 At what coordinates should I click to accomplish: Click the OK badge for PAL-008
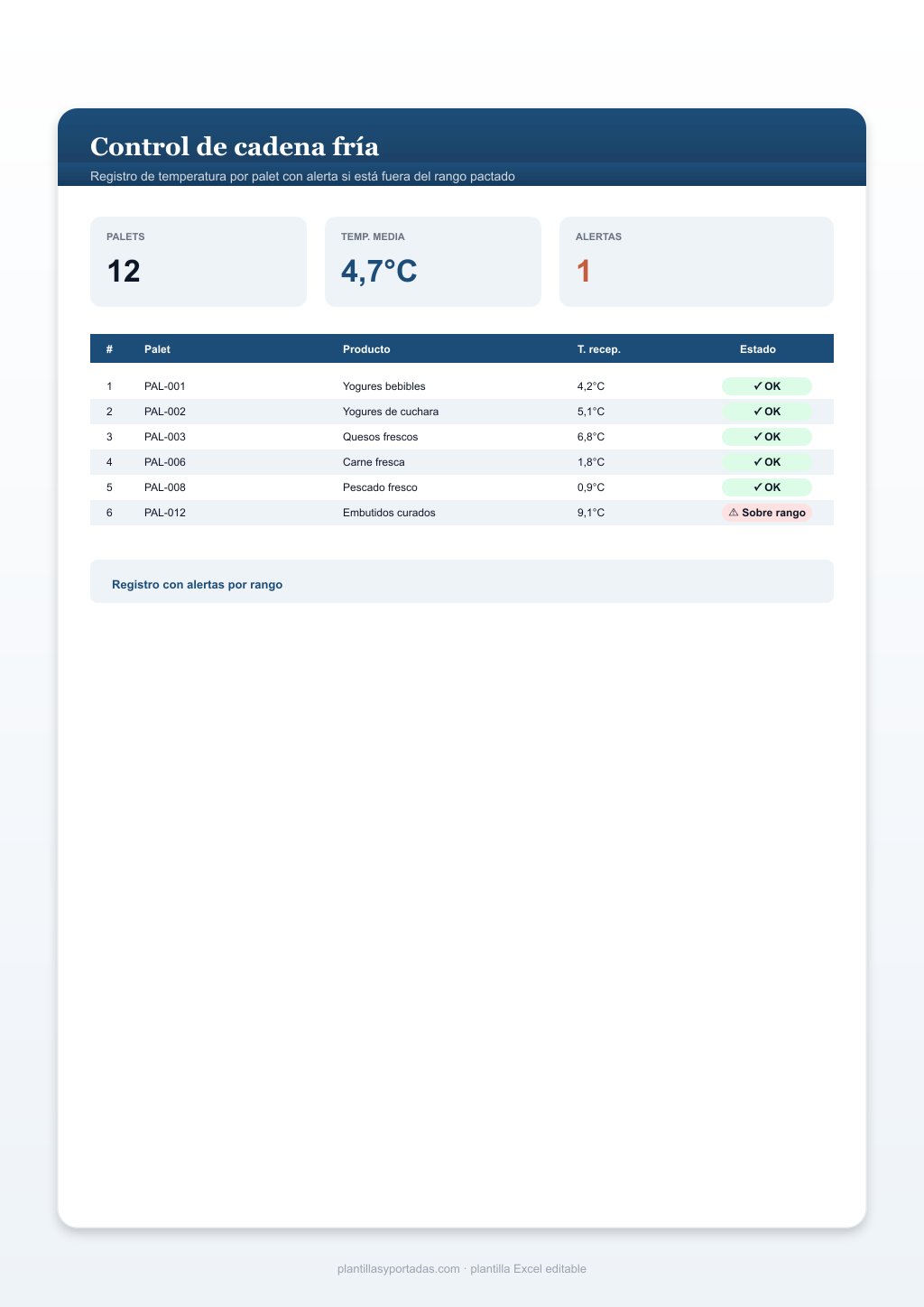[x=767, y=487]
